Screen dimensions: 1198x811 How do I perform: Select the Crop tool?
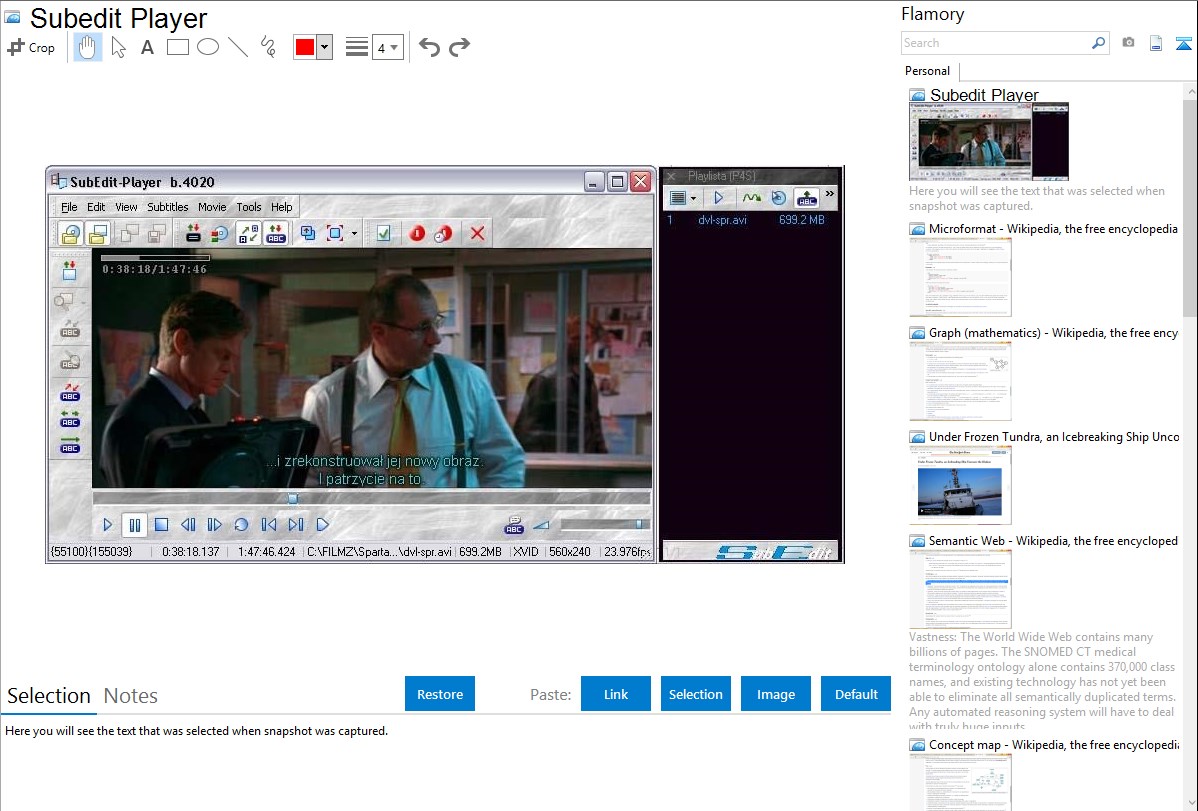pos(31,47)
